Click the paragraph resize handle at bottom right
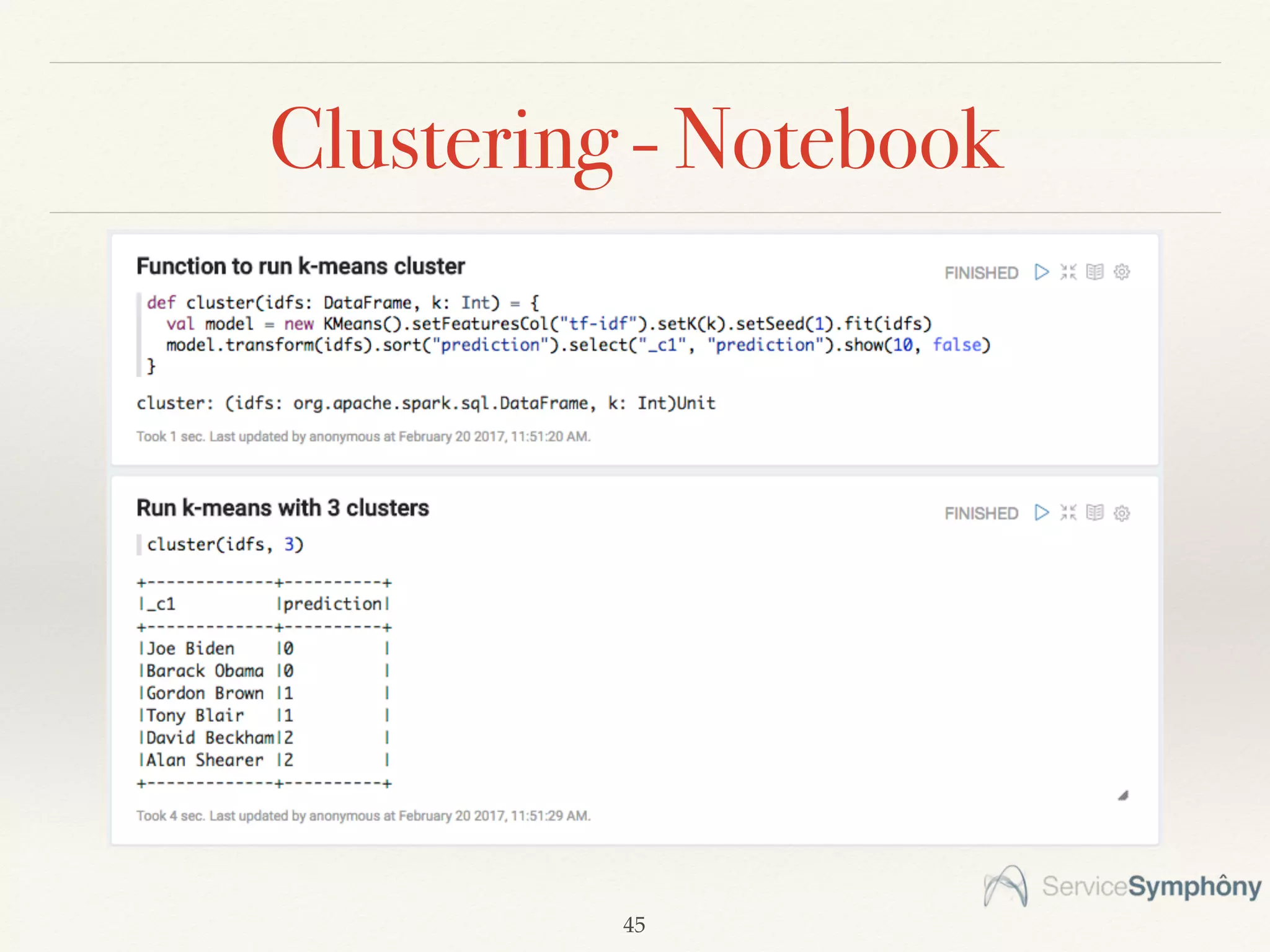Viewport: 1270px width, 952px height. pyautogui.click(x=1123, y=796)
